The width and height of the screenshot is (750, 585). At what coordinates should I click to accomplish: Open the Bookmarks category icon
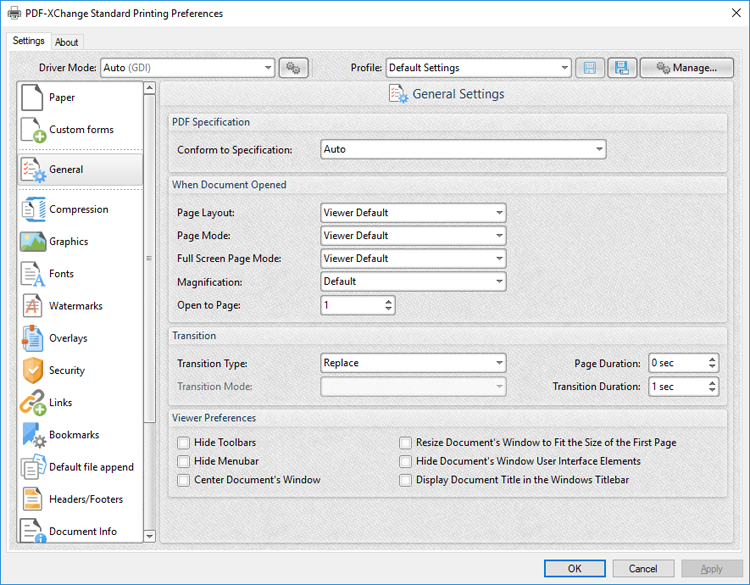click(x=33, y=435)
